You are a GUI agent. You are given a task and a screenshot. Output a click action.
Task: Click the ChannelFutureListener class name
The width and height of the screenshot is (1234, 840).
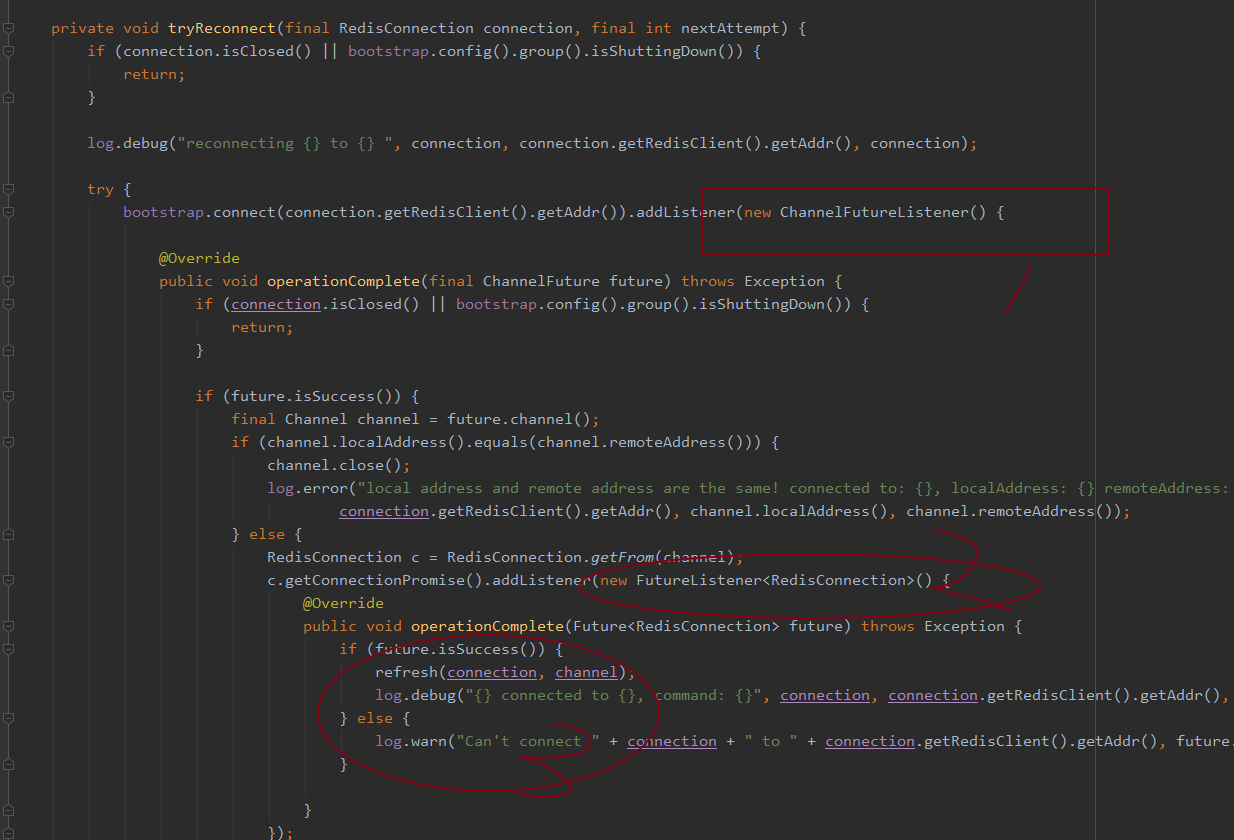point(874,212)
